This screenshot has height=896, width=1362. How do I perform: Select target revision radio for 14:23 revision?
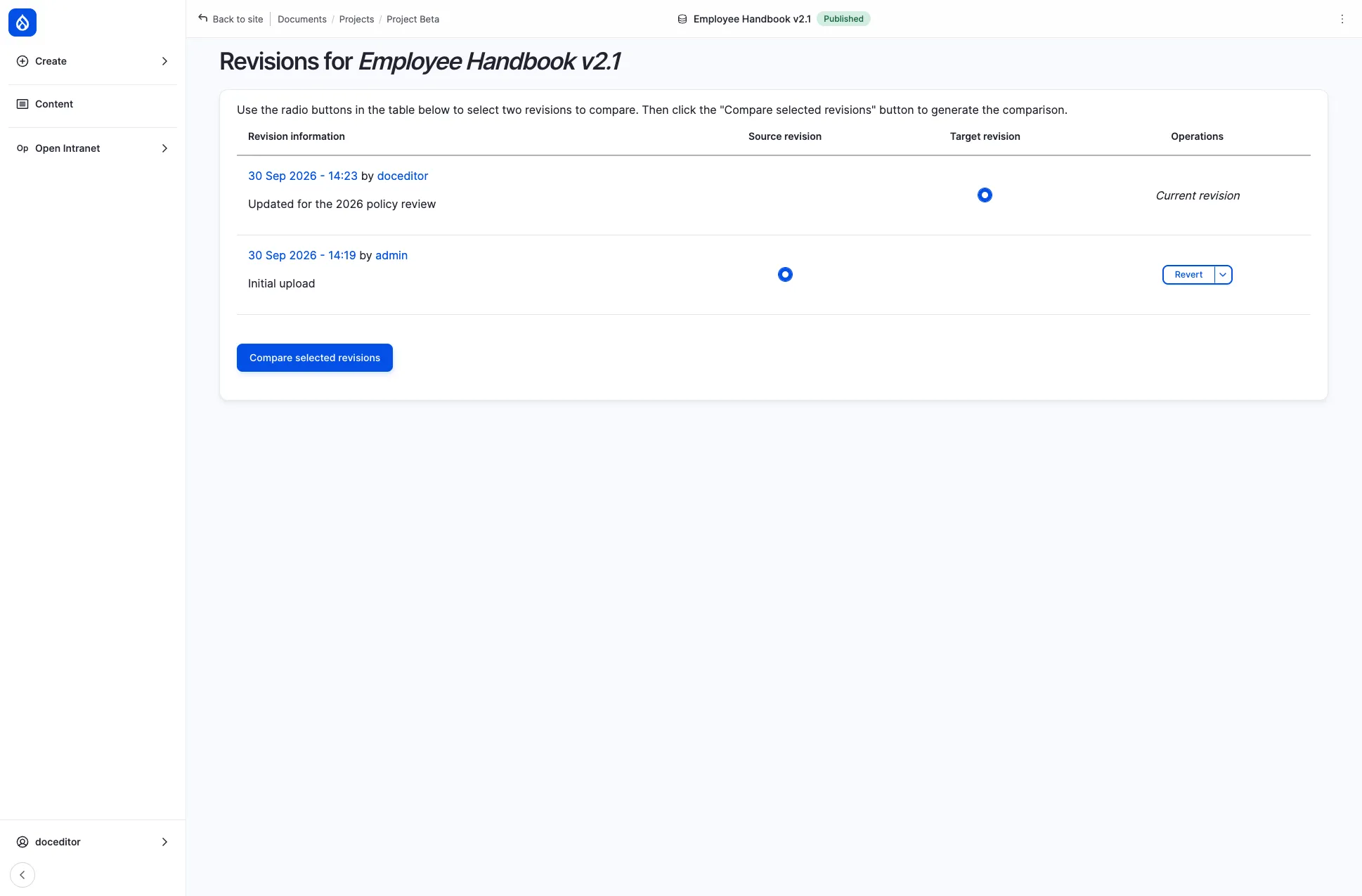(x=985, y=195)
